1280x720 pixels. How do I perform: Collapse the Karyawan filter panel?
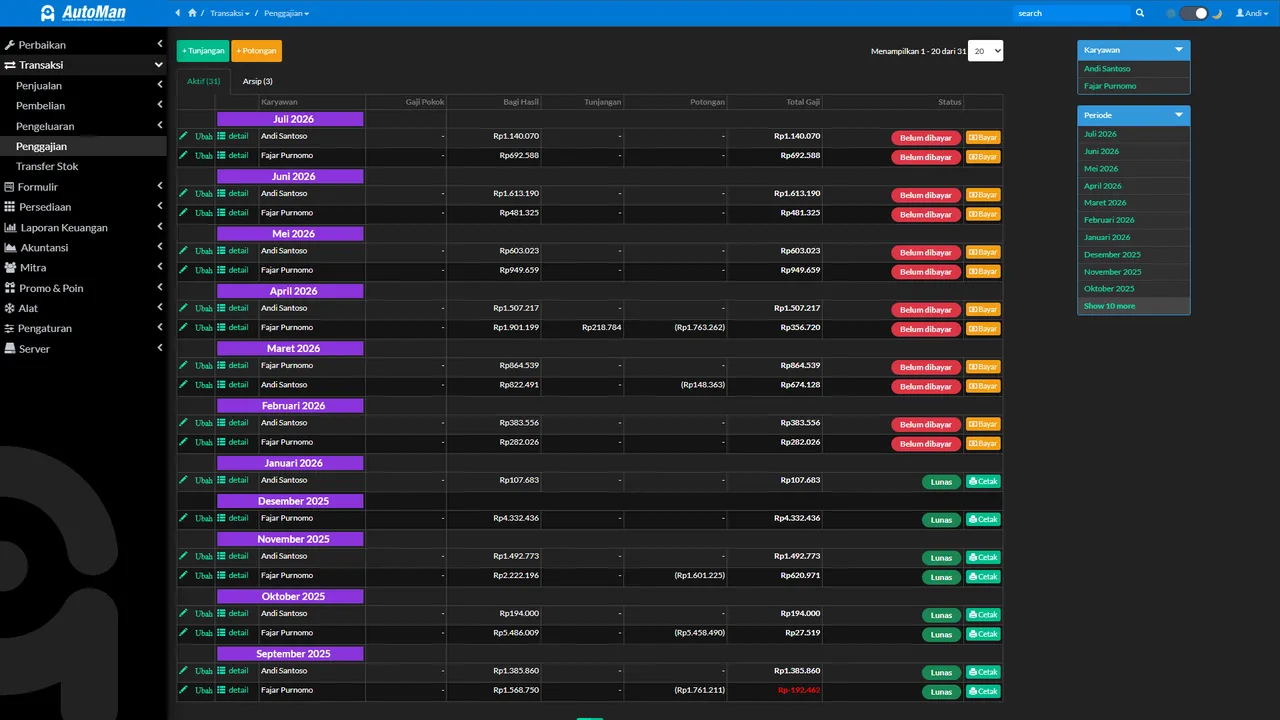(1179, 49)
